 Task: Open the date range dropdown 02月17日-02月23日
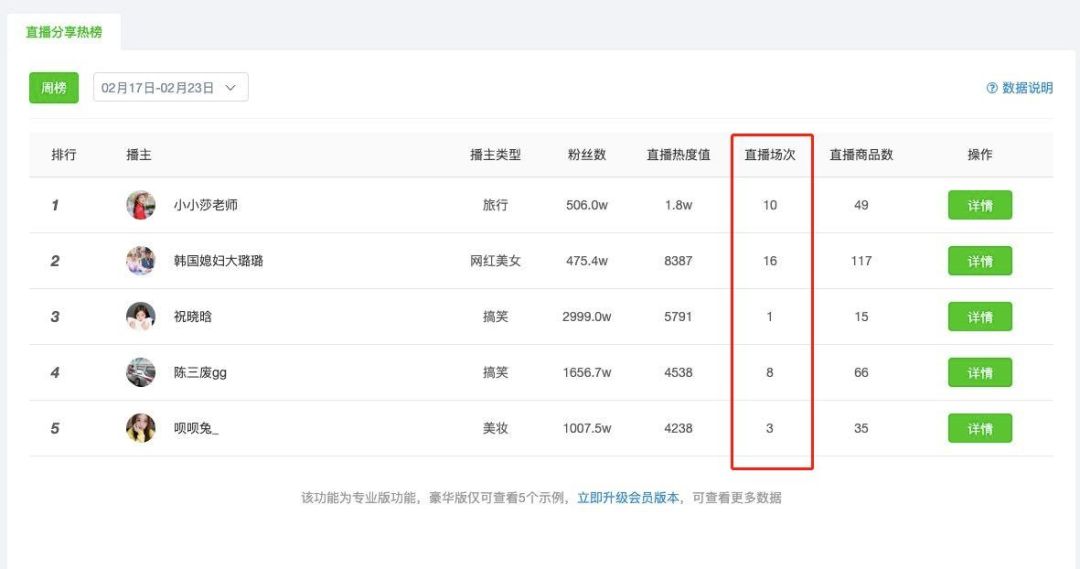point(158,88)
